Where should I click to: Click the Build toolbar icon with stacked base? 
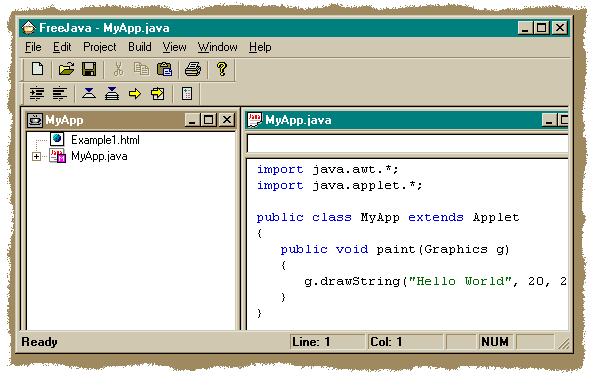[x=112, y=93]
